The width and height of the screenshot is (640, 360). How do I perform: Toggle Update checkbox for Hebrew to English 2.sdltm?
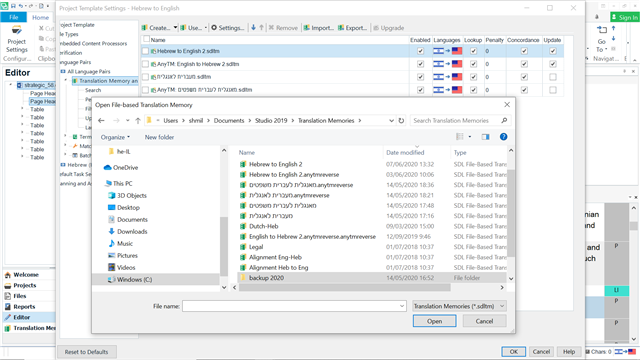(553, 51)
